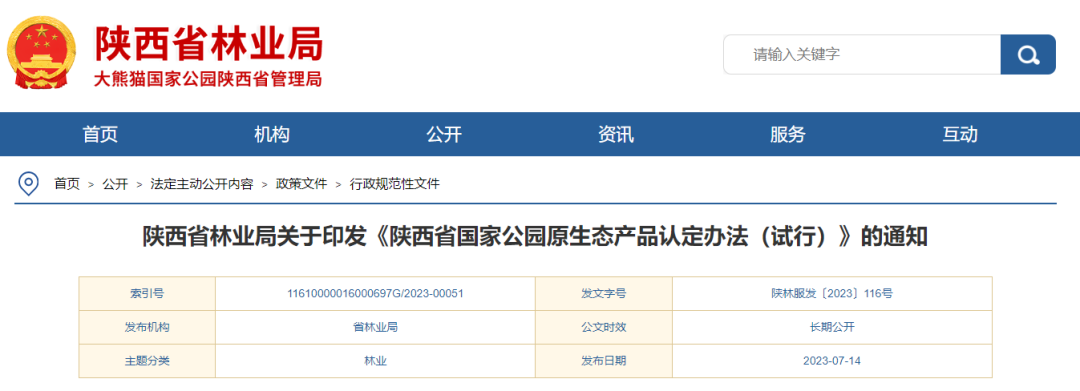
Task: Click the 发布机构 label cell
Action: 147,327
